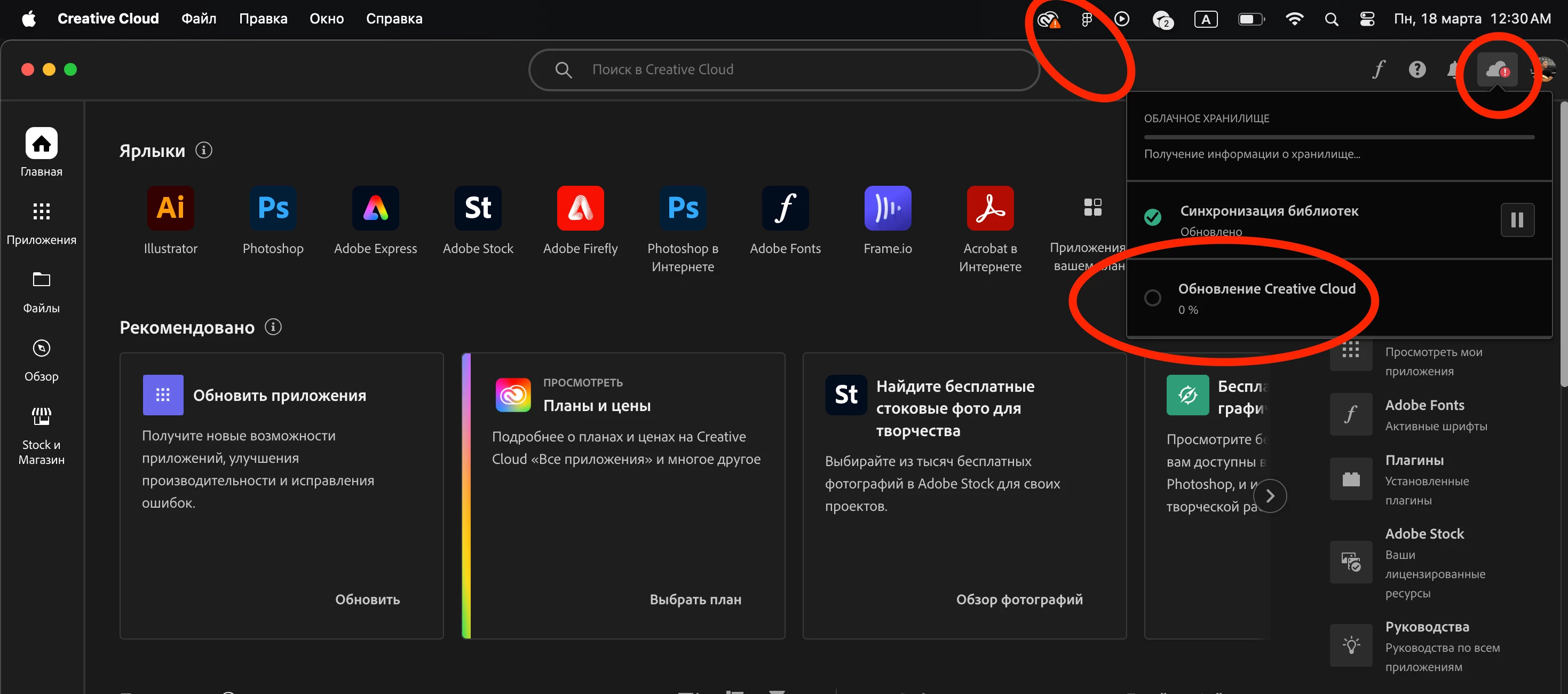Click the Выбрать план link
1568x694 pixels.
pos(695,599)
